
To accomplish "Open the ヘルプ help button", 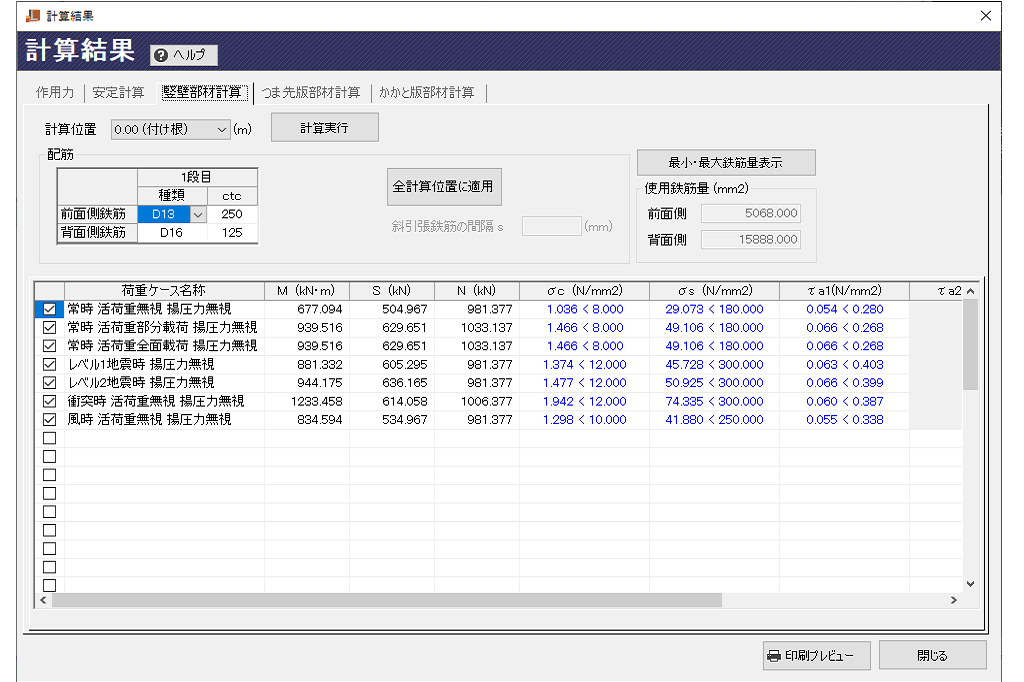I will tap(184, 55).
